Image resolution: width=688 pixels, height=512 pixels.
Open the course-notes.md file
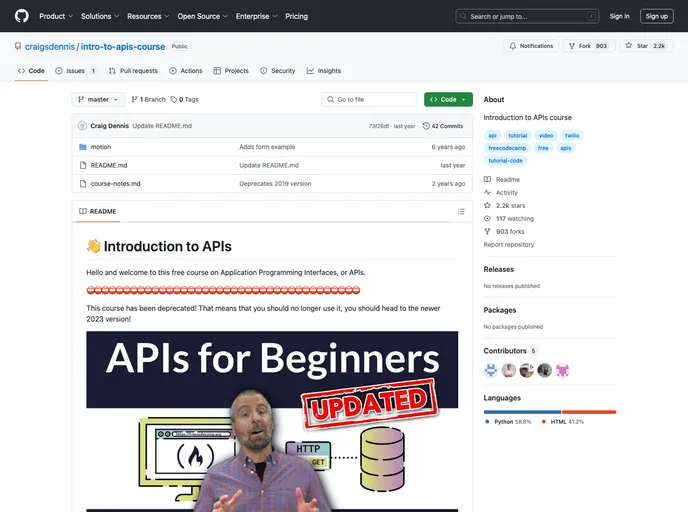click(115, 184)
